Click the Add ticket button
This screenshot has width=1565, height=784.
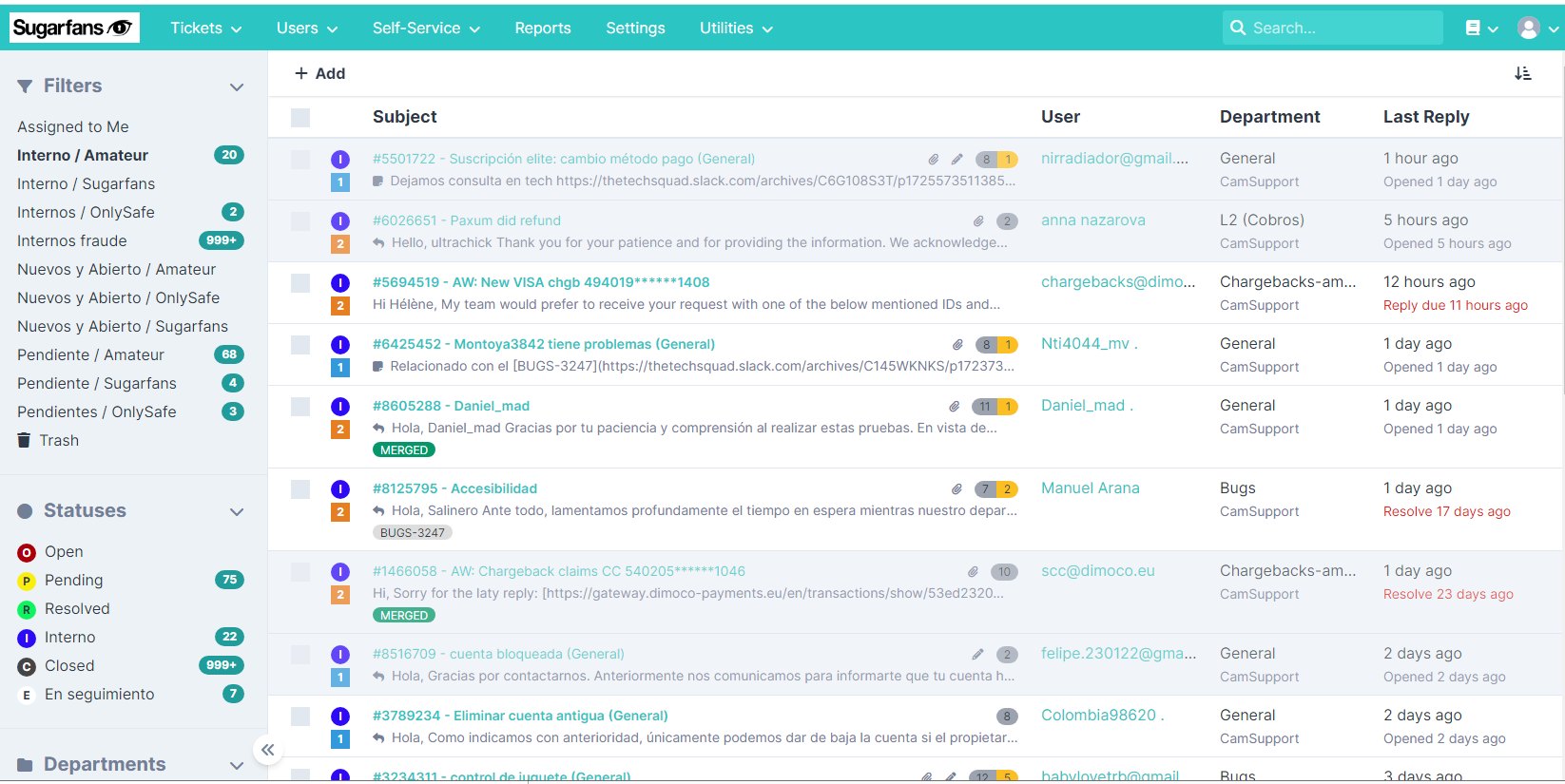(x=319, y=73)
